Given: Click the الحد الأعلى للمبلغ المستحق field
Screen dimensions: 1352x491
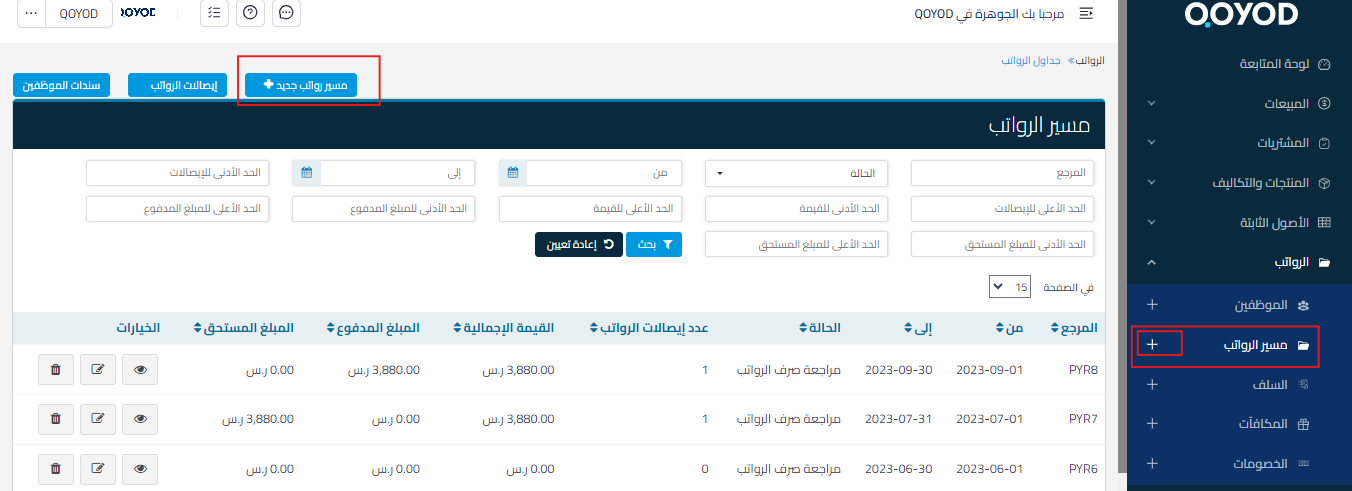Looking at the screenshot, I should [x=796, y=244].
